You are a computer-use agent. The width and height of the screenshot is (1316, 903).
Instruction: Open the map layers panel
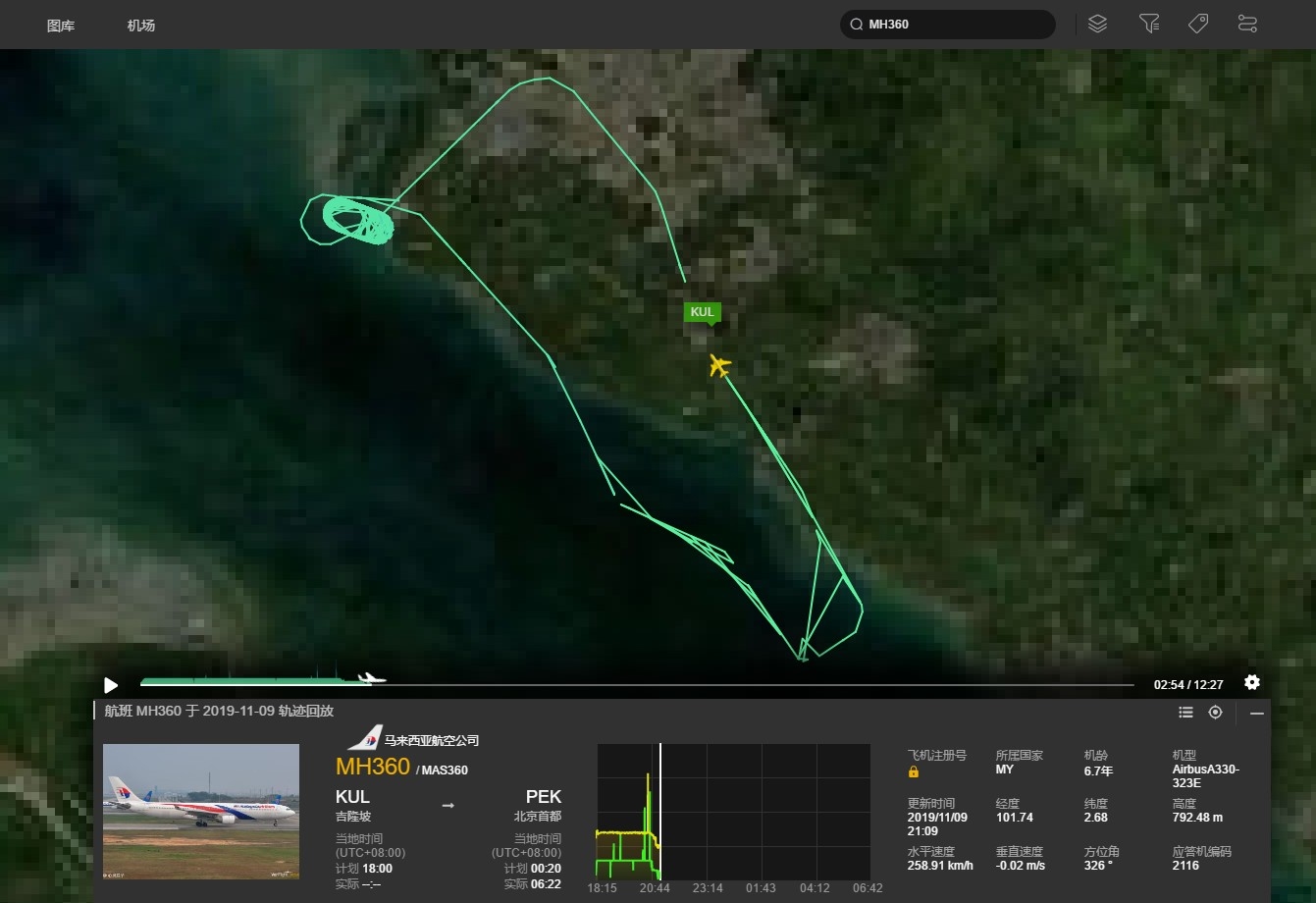[x=1097, y=24]
